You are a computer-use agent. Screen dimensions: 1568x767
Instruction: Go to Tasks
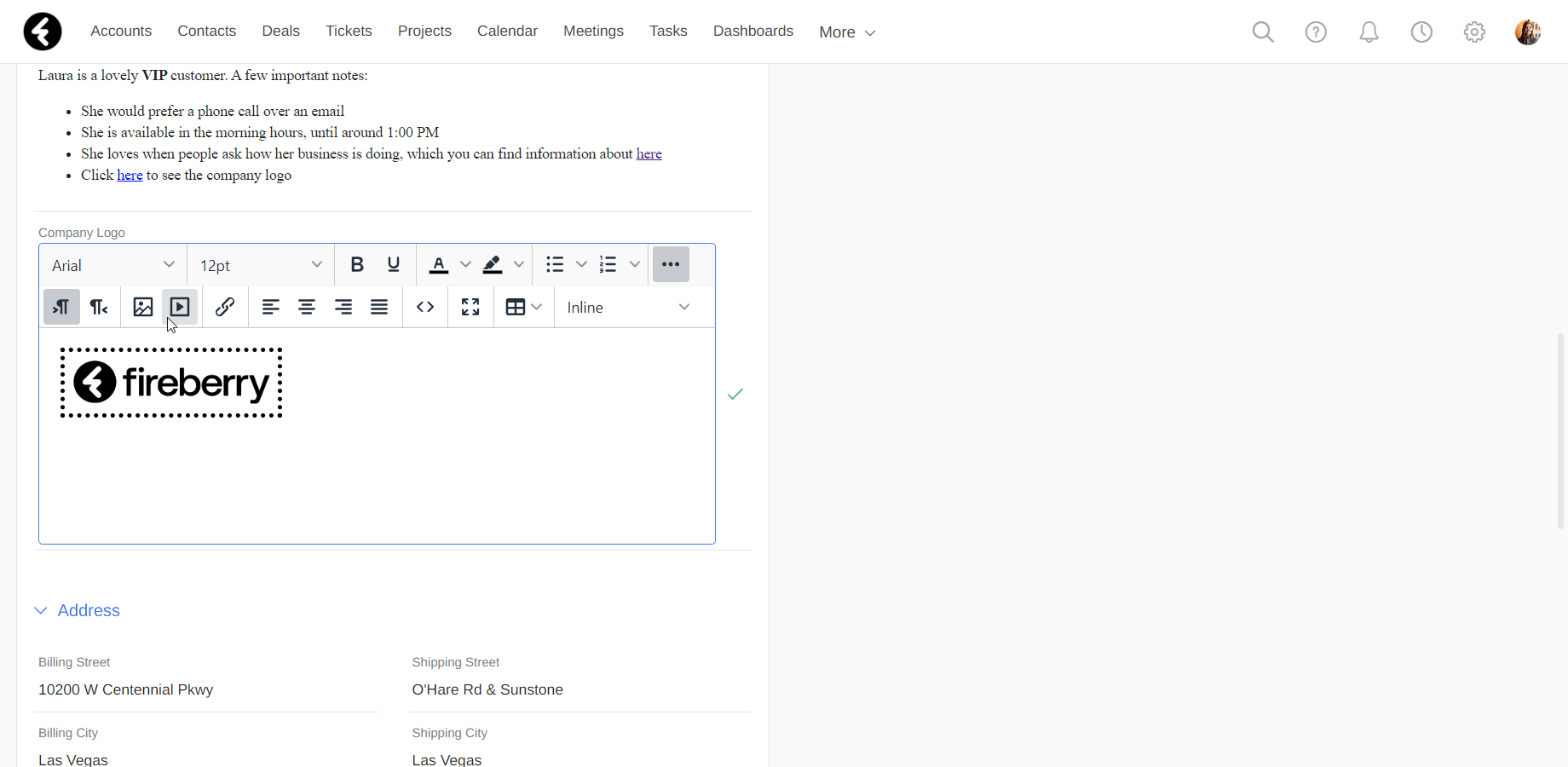[668, 31]
